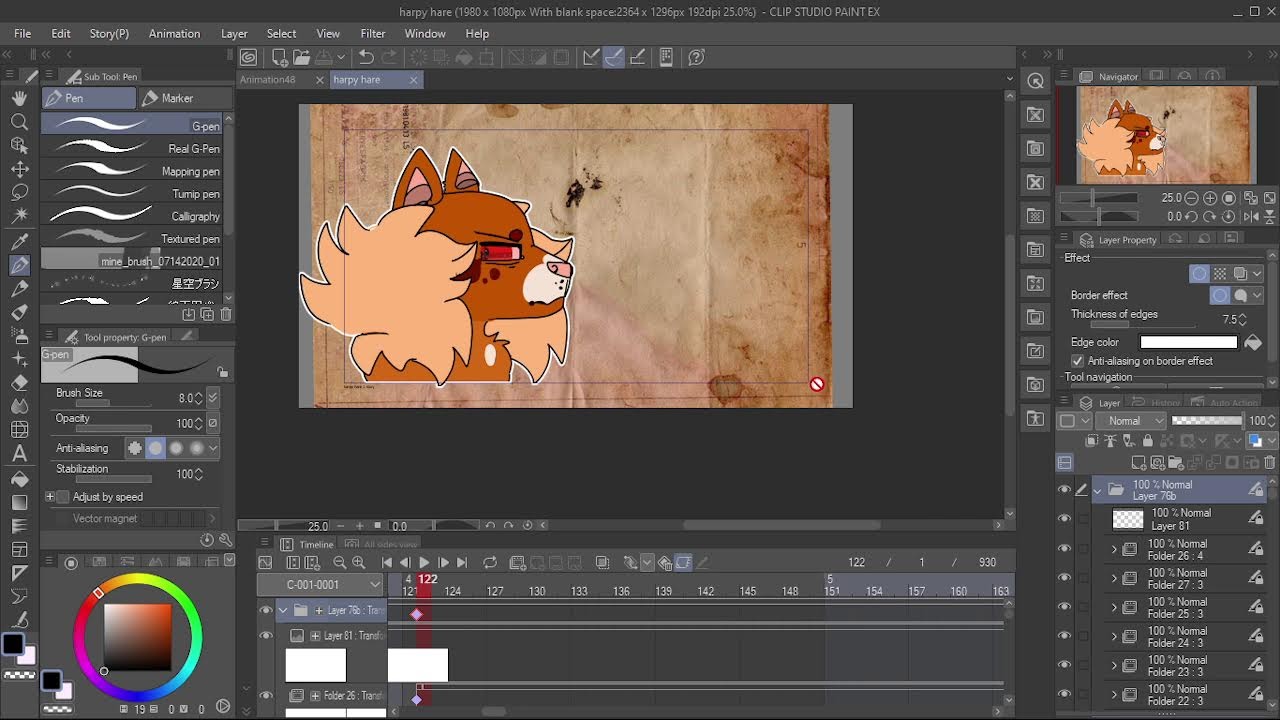Hide the Layer 81 layer
The height and width of the screenshot is (720, 1280).
1064,519
